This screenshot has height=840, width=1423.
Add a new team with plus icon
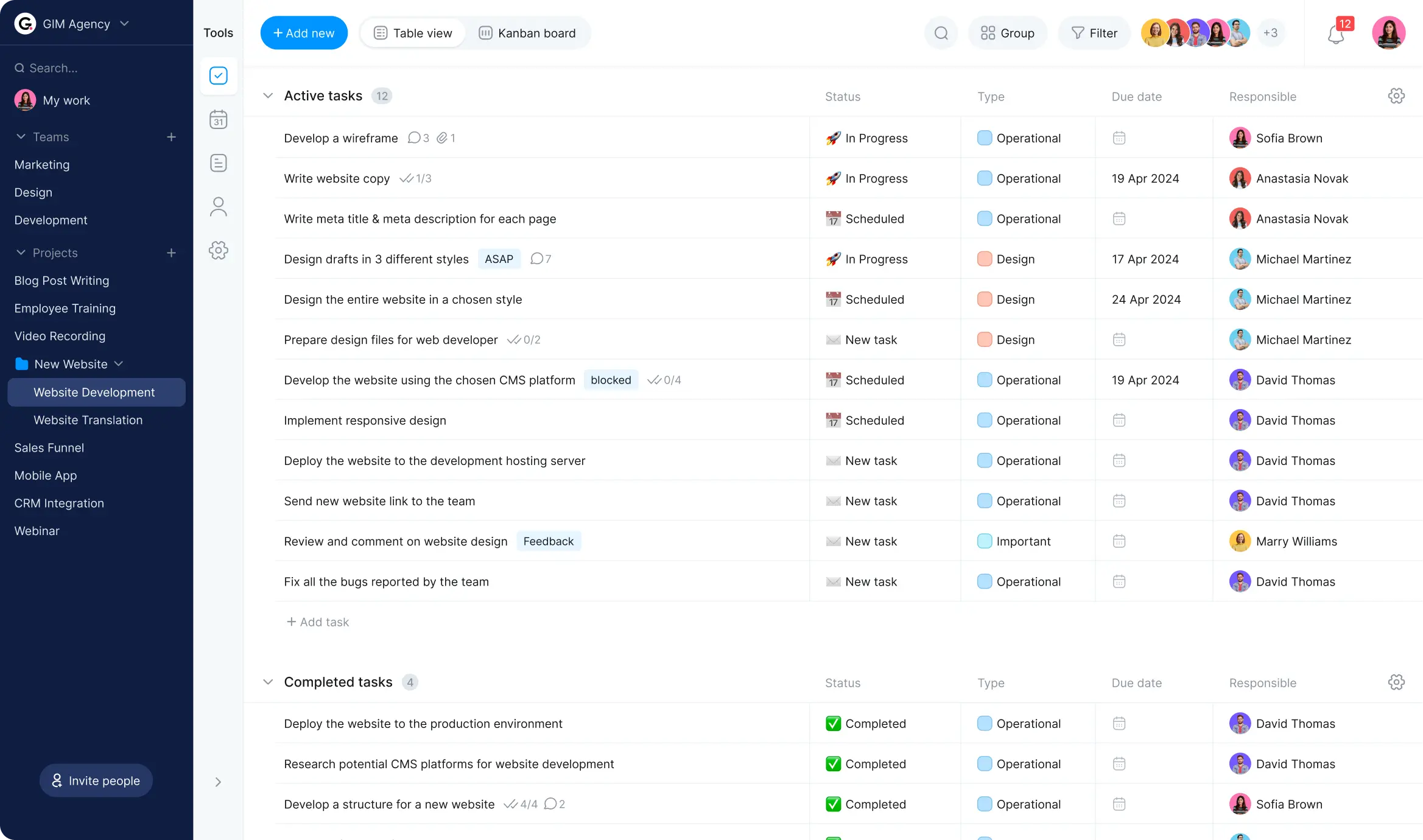(x=171, y=137)
